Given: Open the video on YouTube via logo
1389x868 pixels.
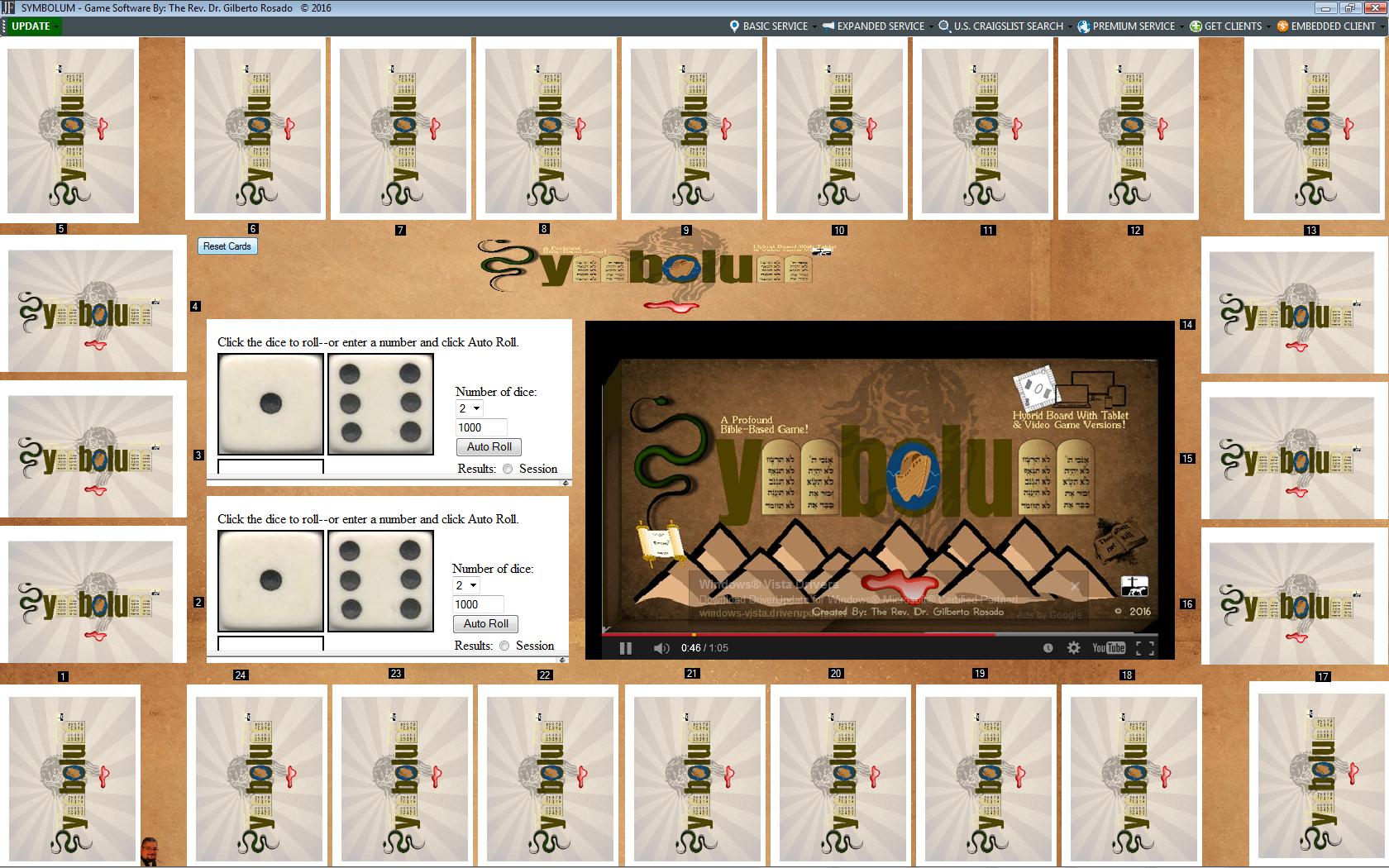Looking at the screenshot, I should tap(1109, 648).
